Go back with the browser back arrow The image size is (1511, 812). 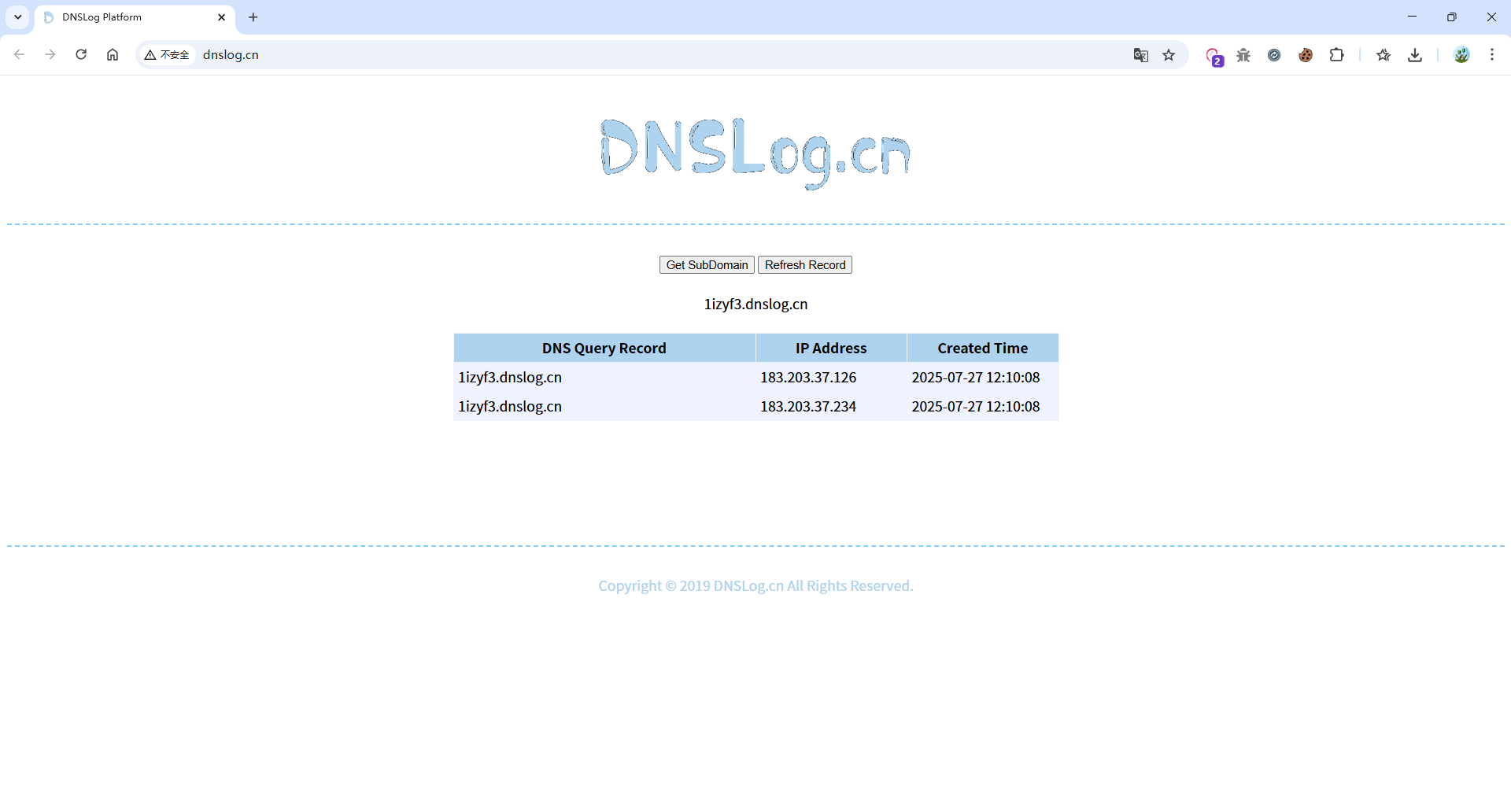click(20, 54)
